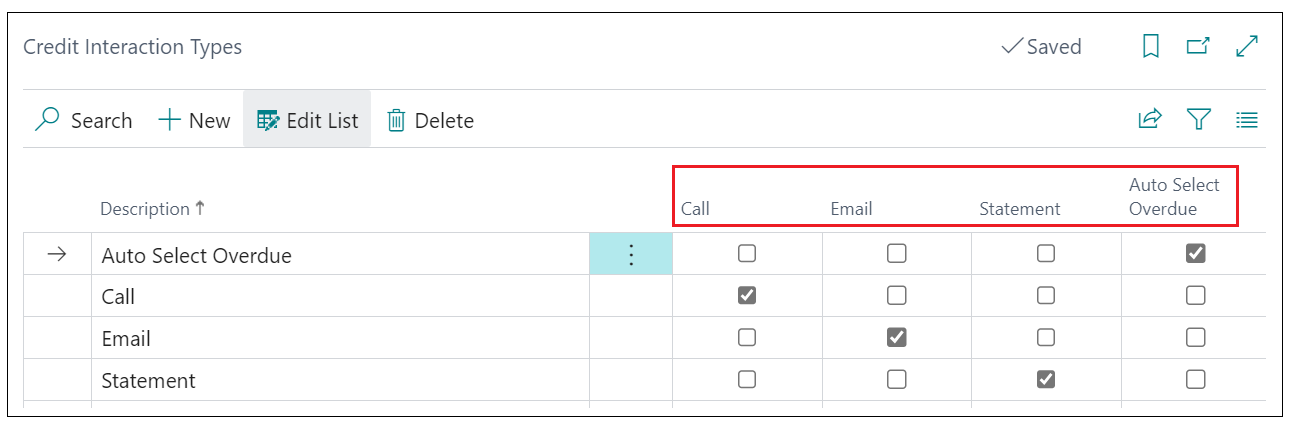Sort by the Description column header
The height and width of the screenshot is (424, 1290).
click(x=145, y=209)
